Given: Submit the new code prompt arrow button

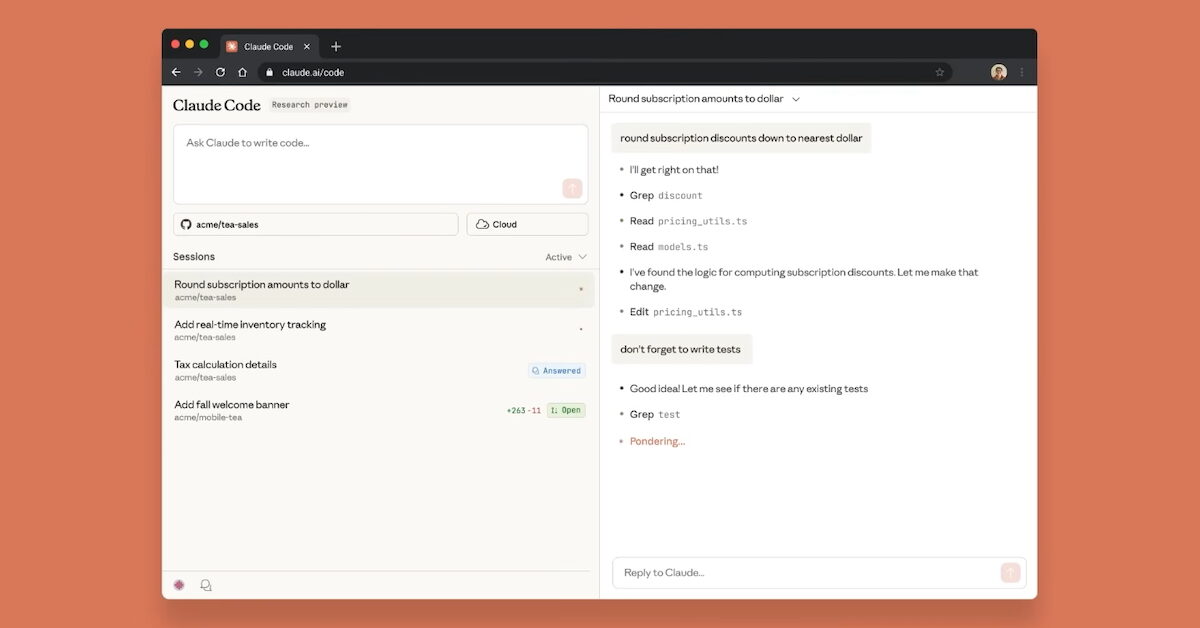Looking at the screenshot, I should (572, 188).
